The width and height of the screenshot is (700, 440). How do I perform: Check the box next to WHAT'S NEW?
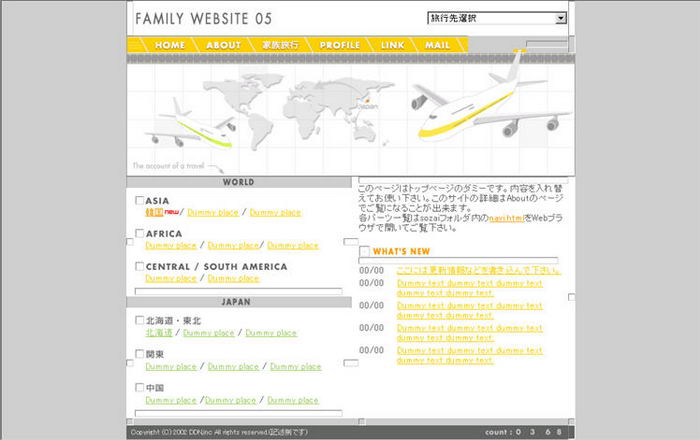365,252
